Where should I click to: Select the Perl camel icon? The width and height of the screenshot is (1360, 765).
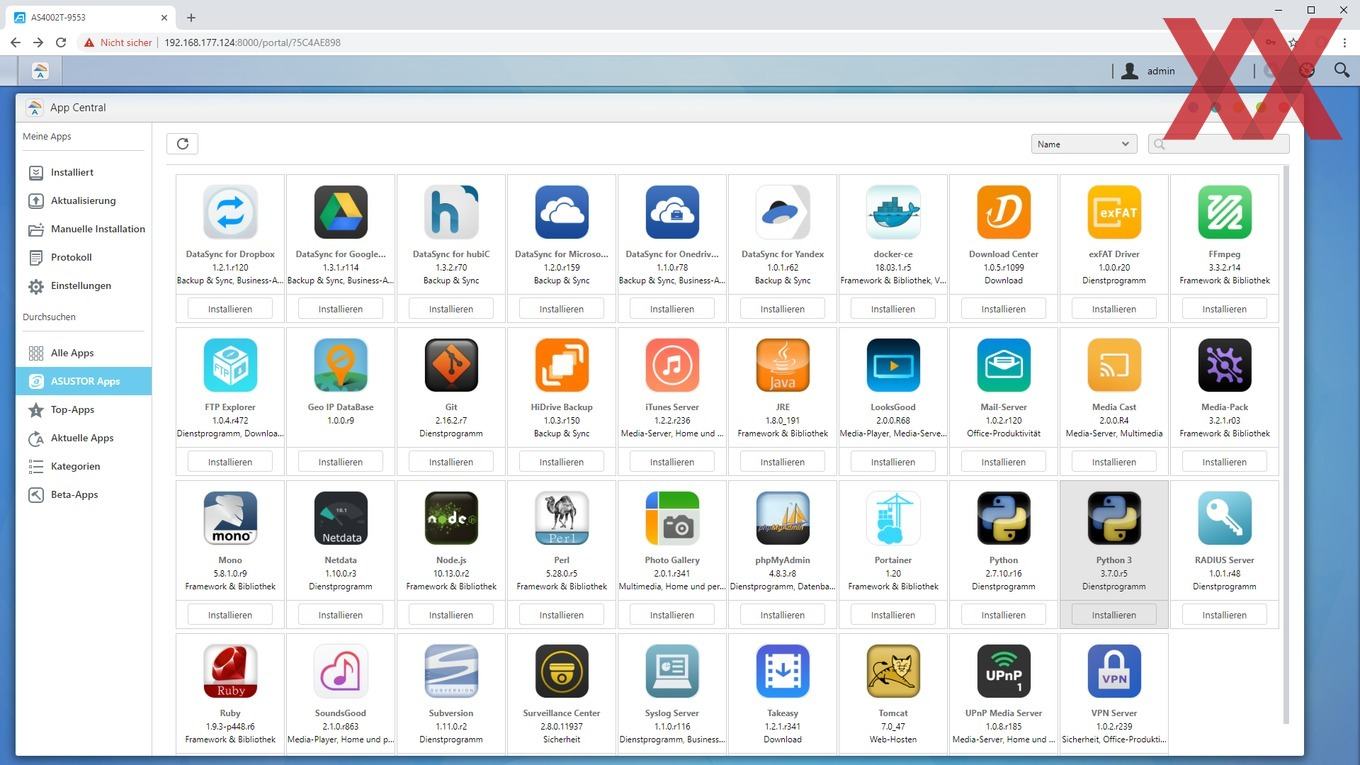click(x=561, y=518)
